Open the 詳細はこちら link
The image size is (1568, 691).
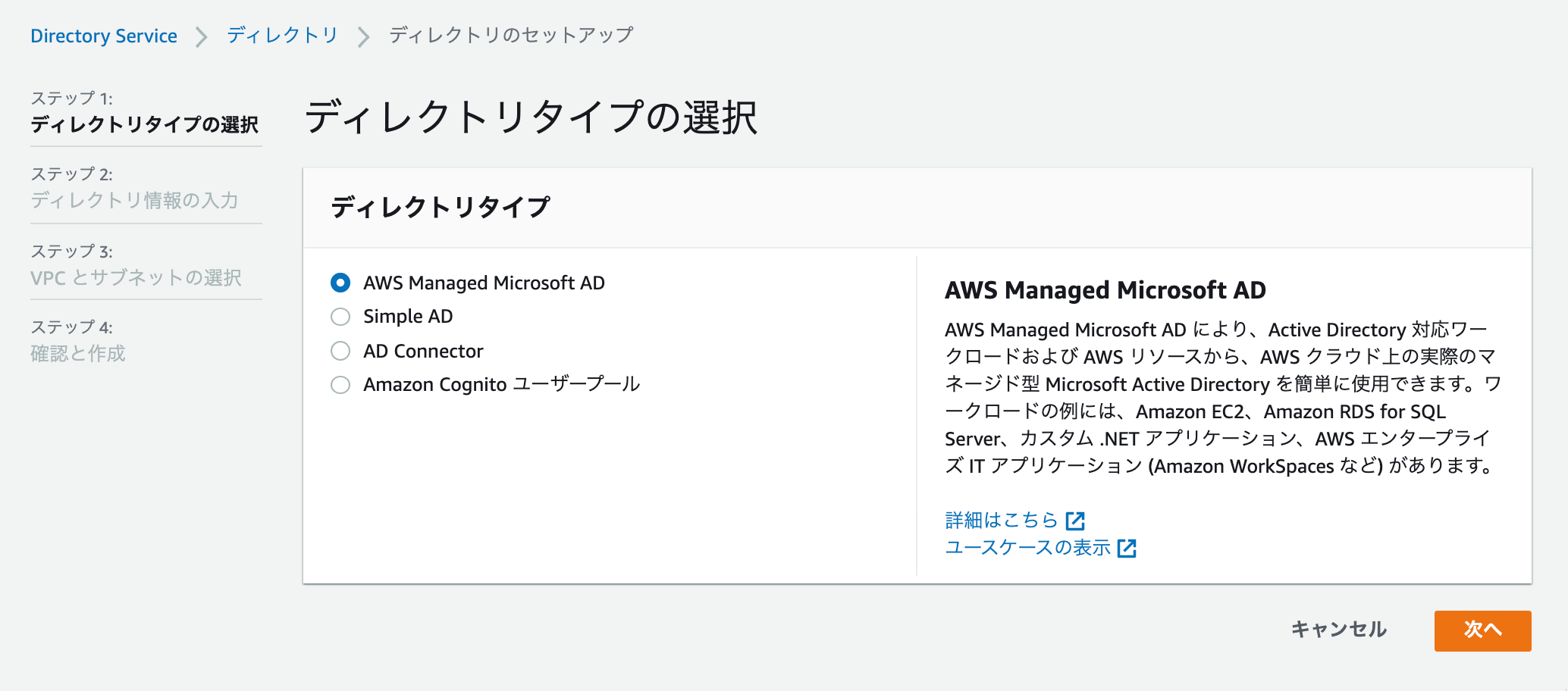coord(1001,521)
